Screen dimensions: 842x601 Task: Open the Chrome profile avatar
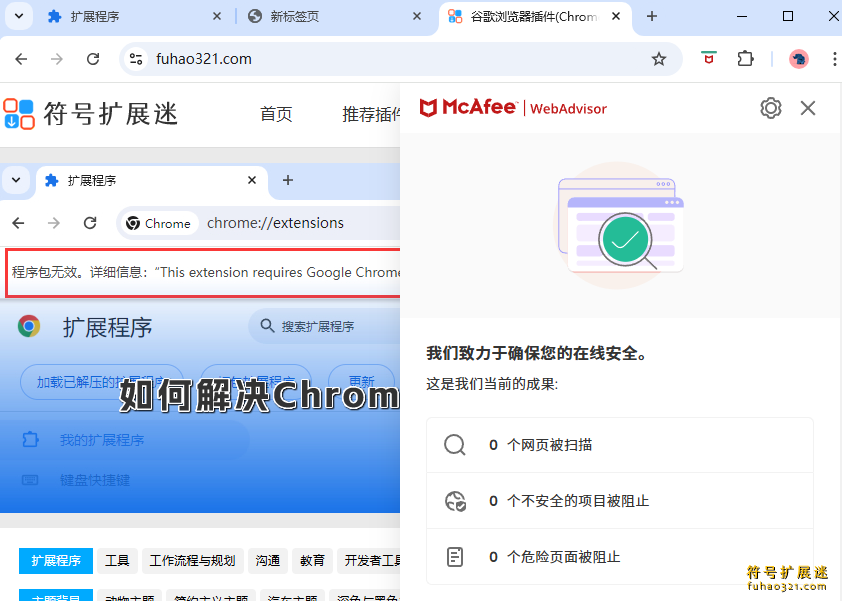(x=799, y=59)
